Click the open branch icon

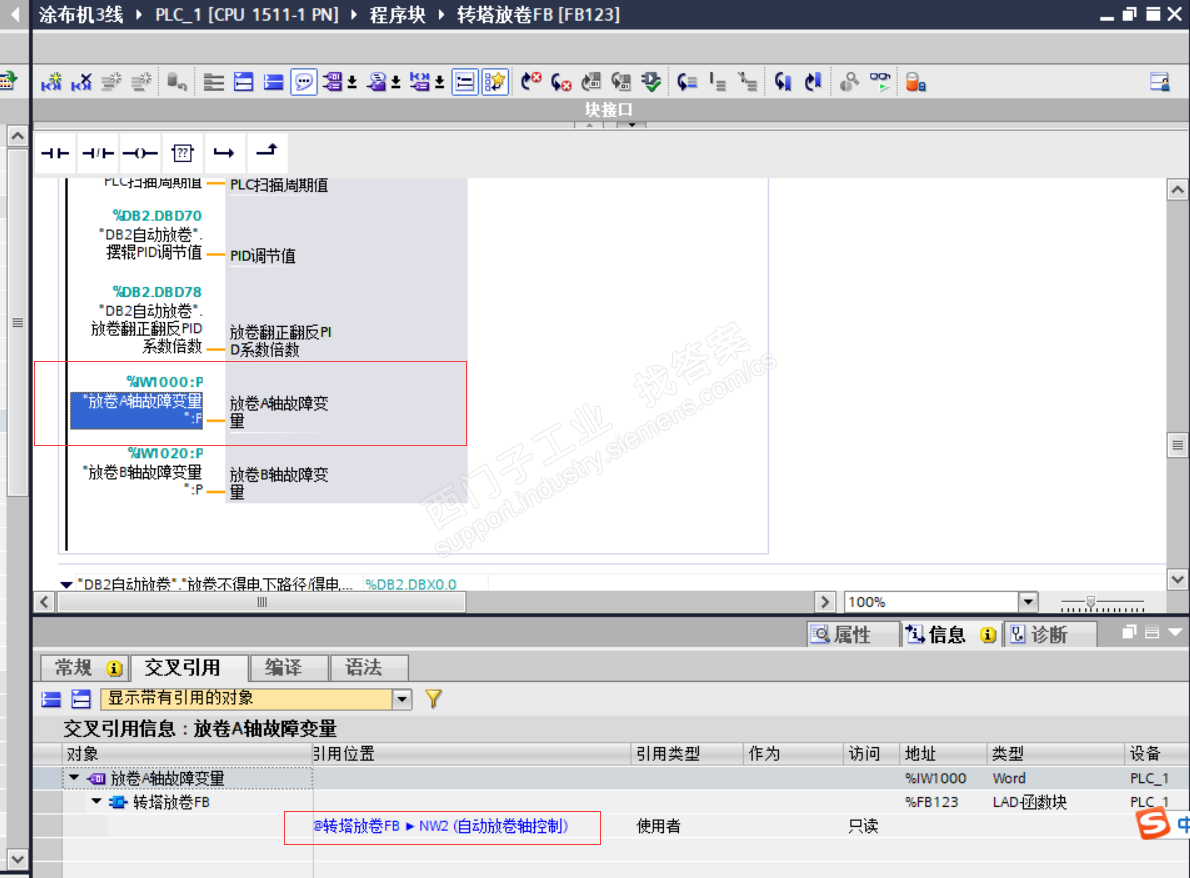[224, 153]
